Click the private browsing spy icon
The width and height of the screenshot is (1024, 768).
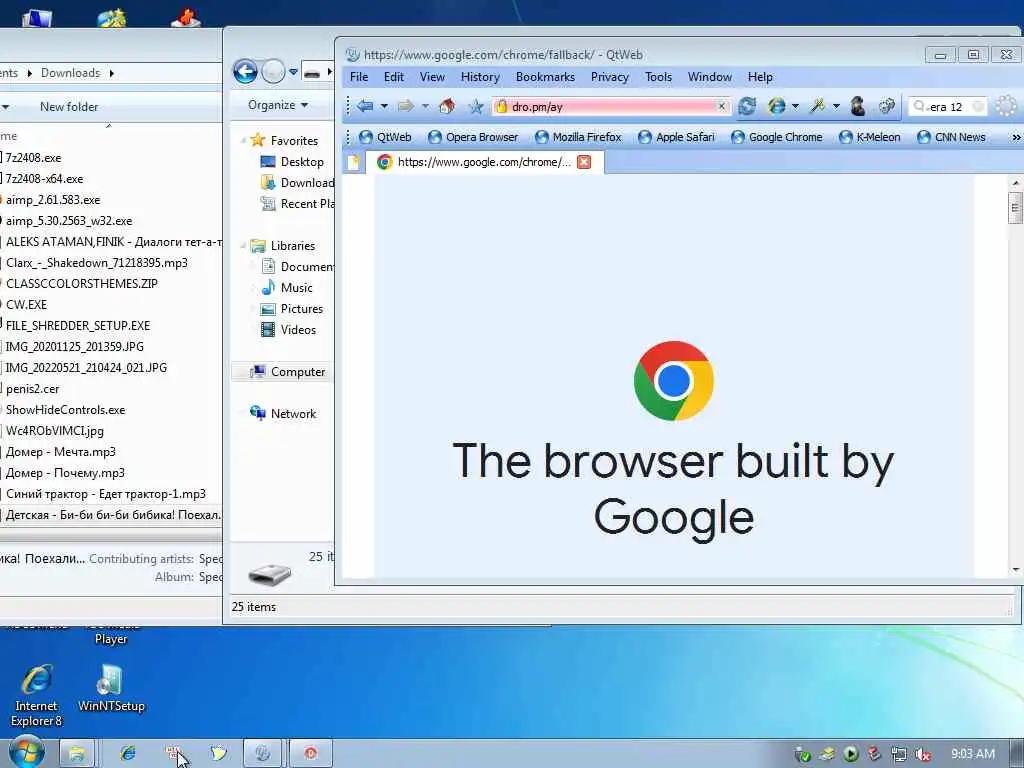point(858,106)
